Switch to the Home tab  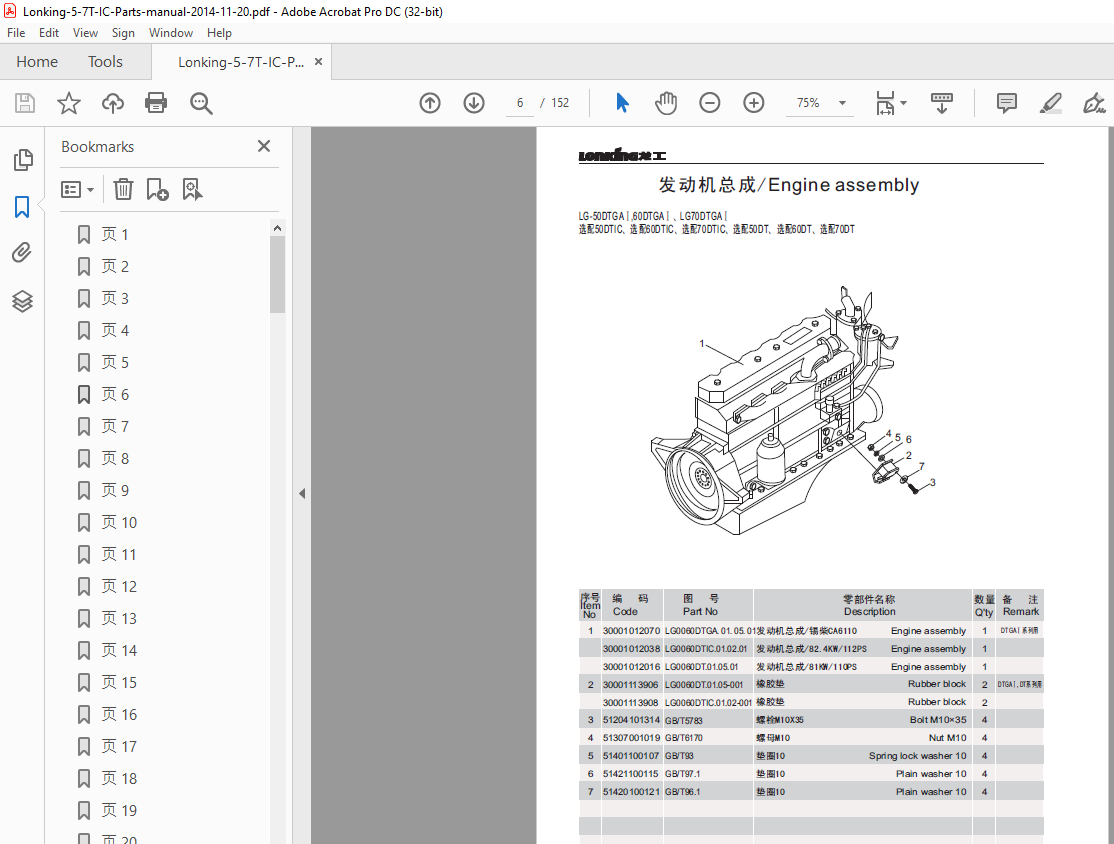pyautogui.click(x=37, y=62)
